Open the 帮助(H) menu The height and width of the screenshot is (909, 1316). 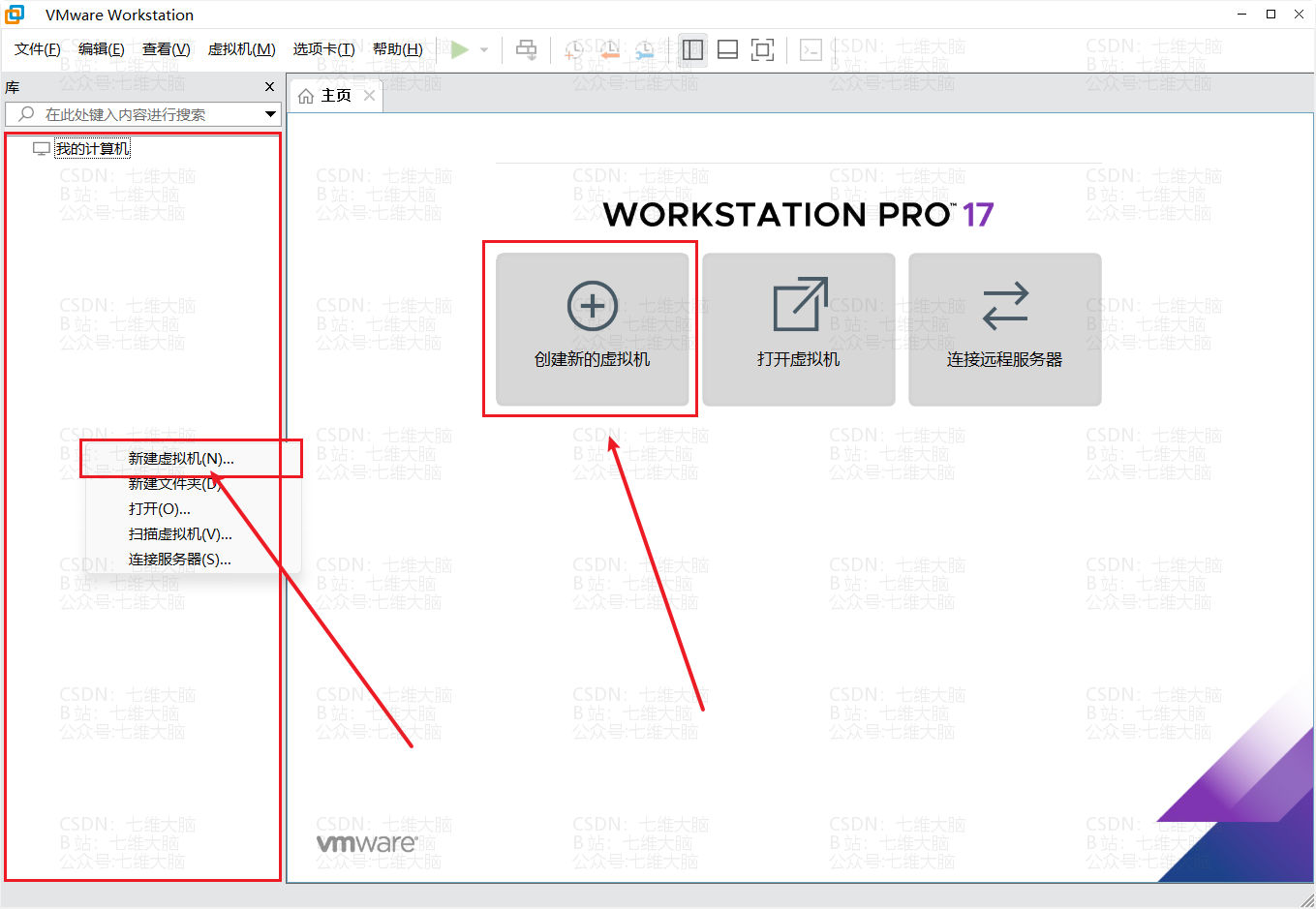pos(398,49)
